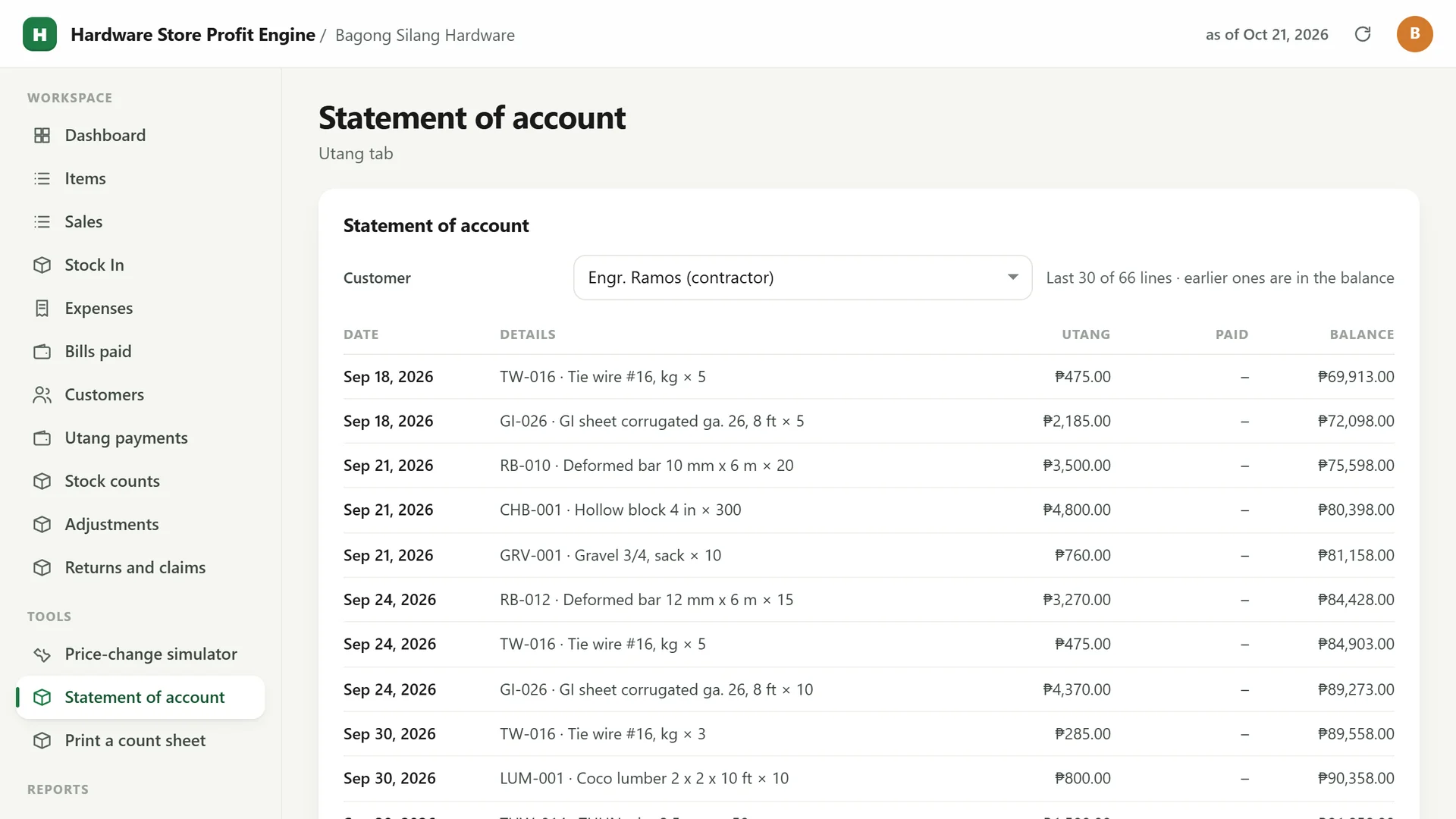Click the ₱90,358.00 balance cell
Viewport: 1456px width, 819px height.
pyautogui.click(x=1356, y=778)
